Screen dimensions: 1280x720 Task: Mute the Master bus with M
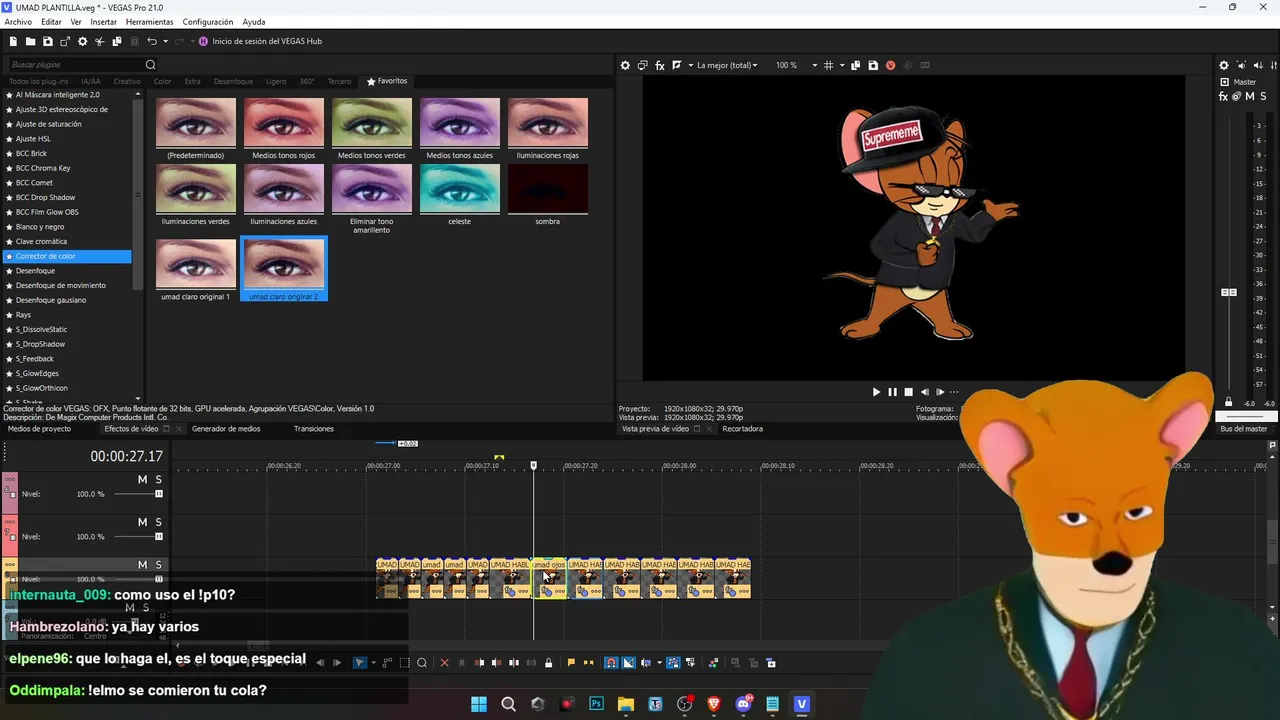click(x=1250, y=97)
